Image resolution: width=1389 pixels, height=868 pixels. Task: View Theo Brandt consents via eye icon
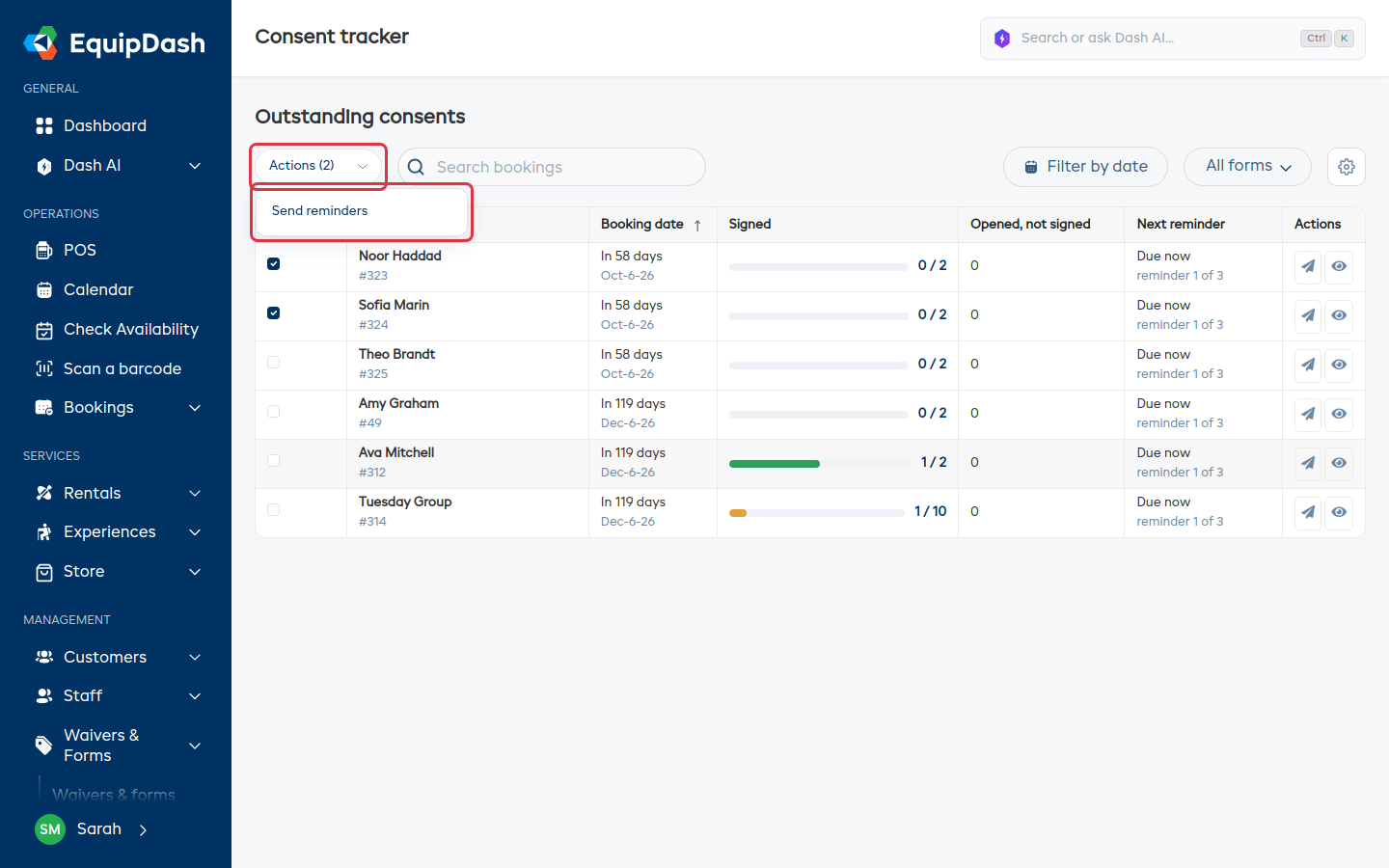pos(1339,366)
